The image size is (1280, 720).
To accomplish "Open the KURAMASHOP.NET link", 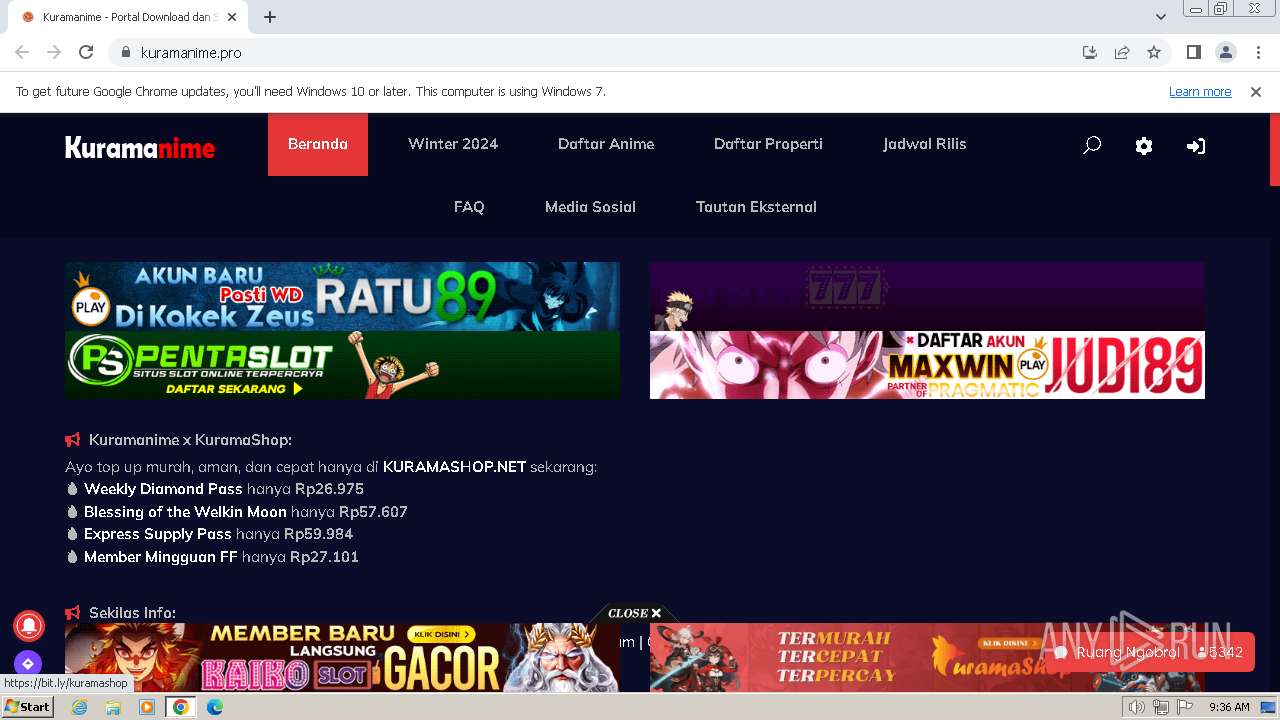I will [454, 467].
